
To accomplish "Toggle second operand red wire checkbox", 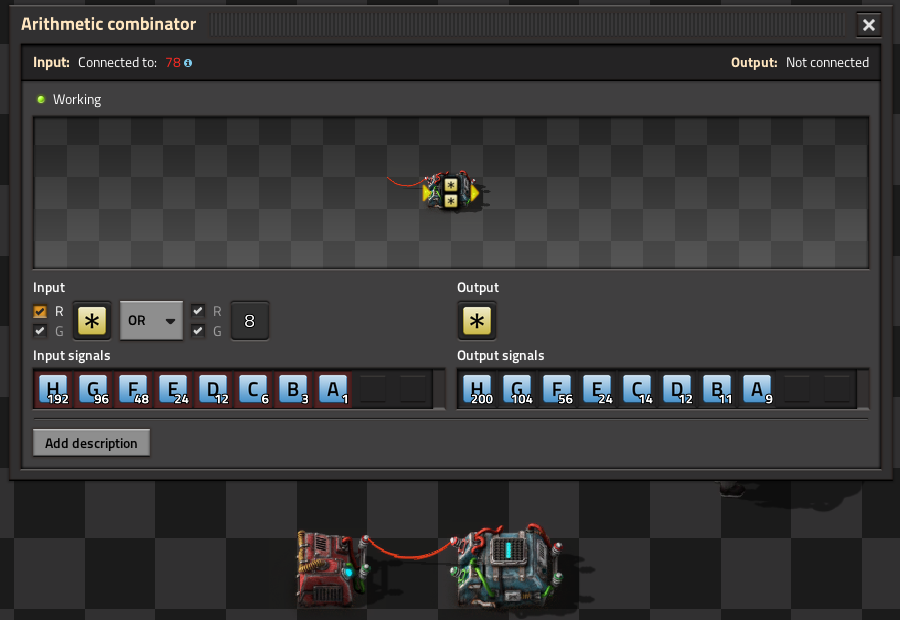I will coord(198,311).
